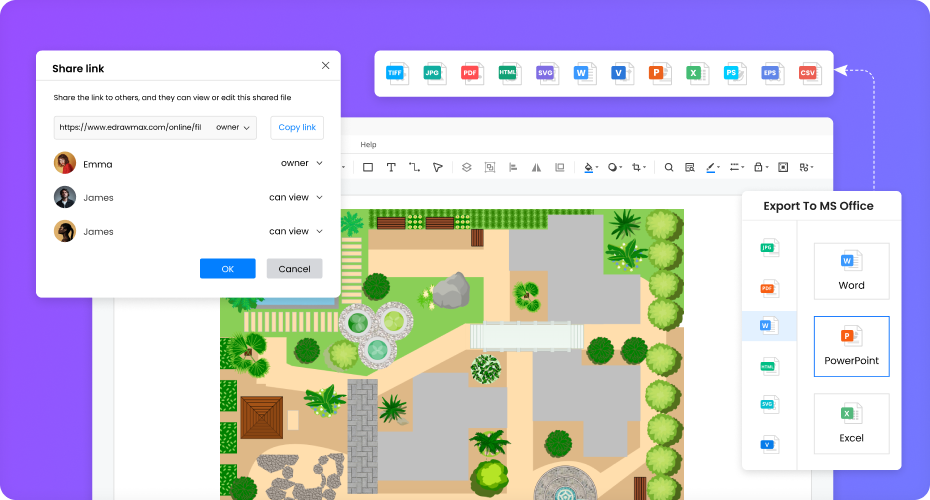Viewport: 930px width, 500px height.
Task: Select the Connector line tool
Action: tap(414, 167)
